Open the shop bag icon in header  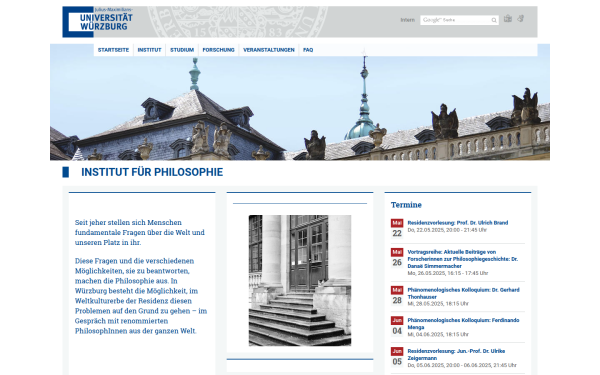point(508,19)
